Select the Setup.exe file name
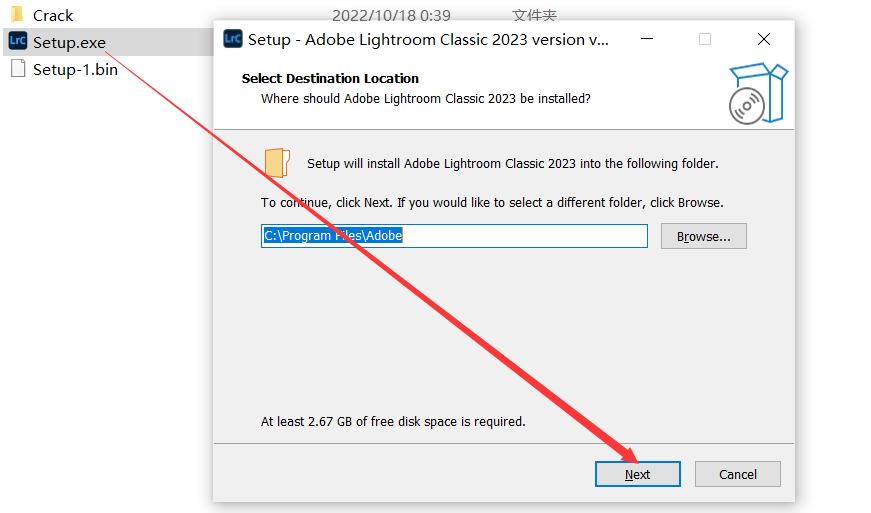871x513 pixels. [69, 42]
